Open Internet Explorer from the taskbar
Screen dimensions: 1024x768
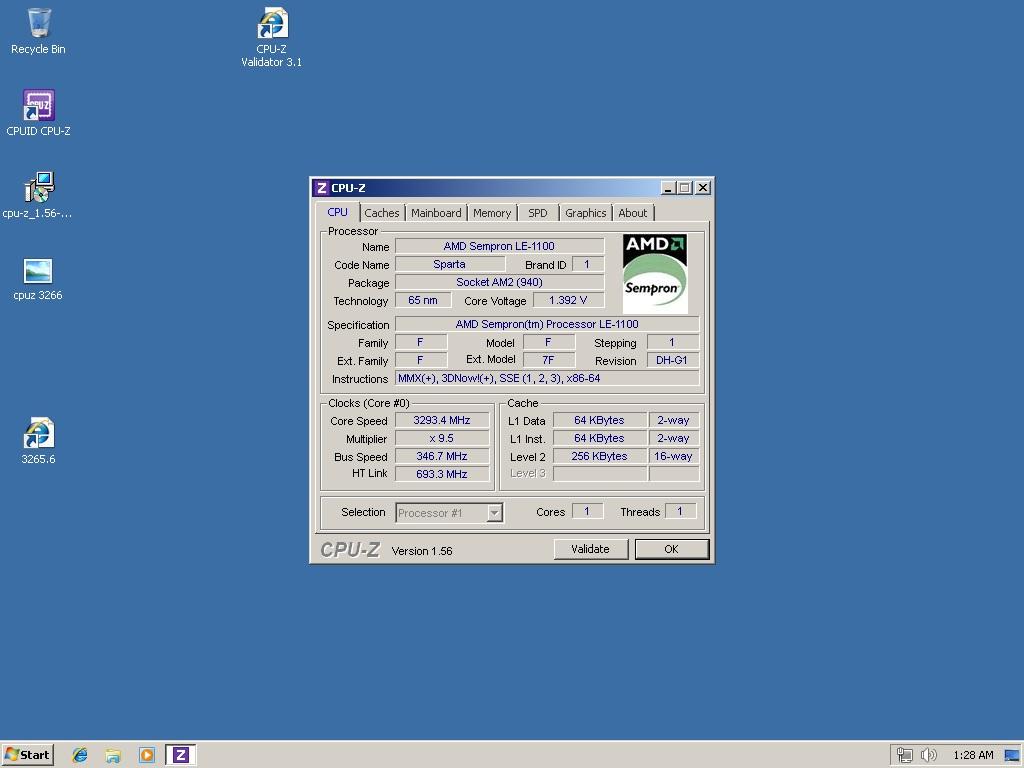click(x=80, y=755)
